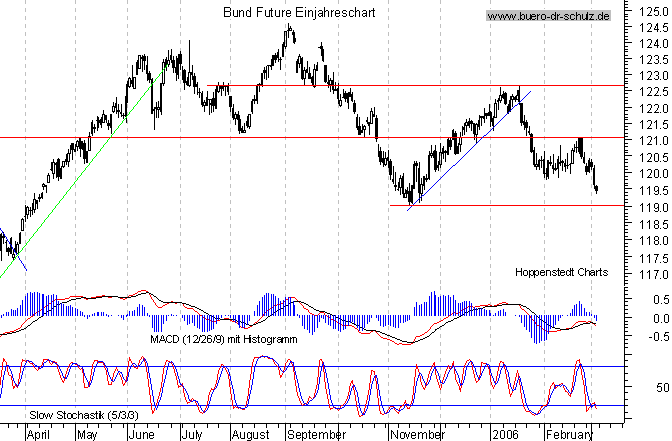
Task: Jump to August on the time axis
Action: (x=250, y=435)
